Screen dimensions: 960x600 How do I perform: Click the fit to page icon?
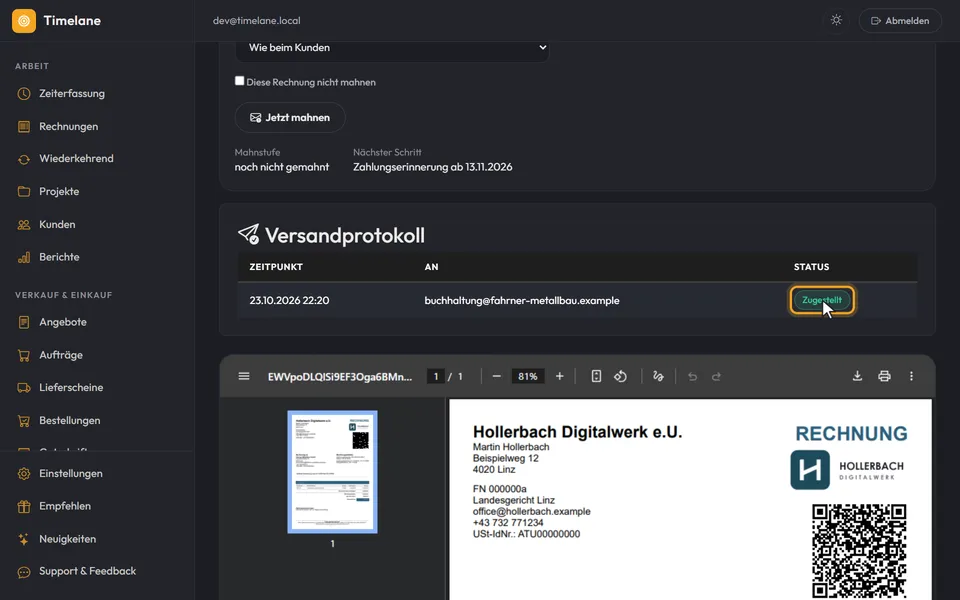pyautogui.click(x=596, y=376)
